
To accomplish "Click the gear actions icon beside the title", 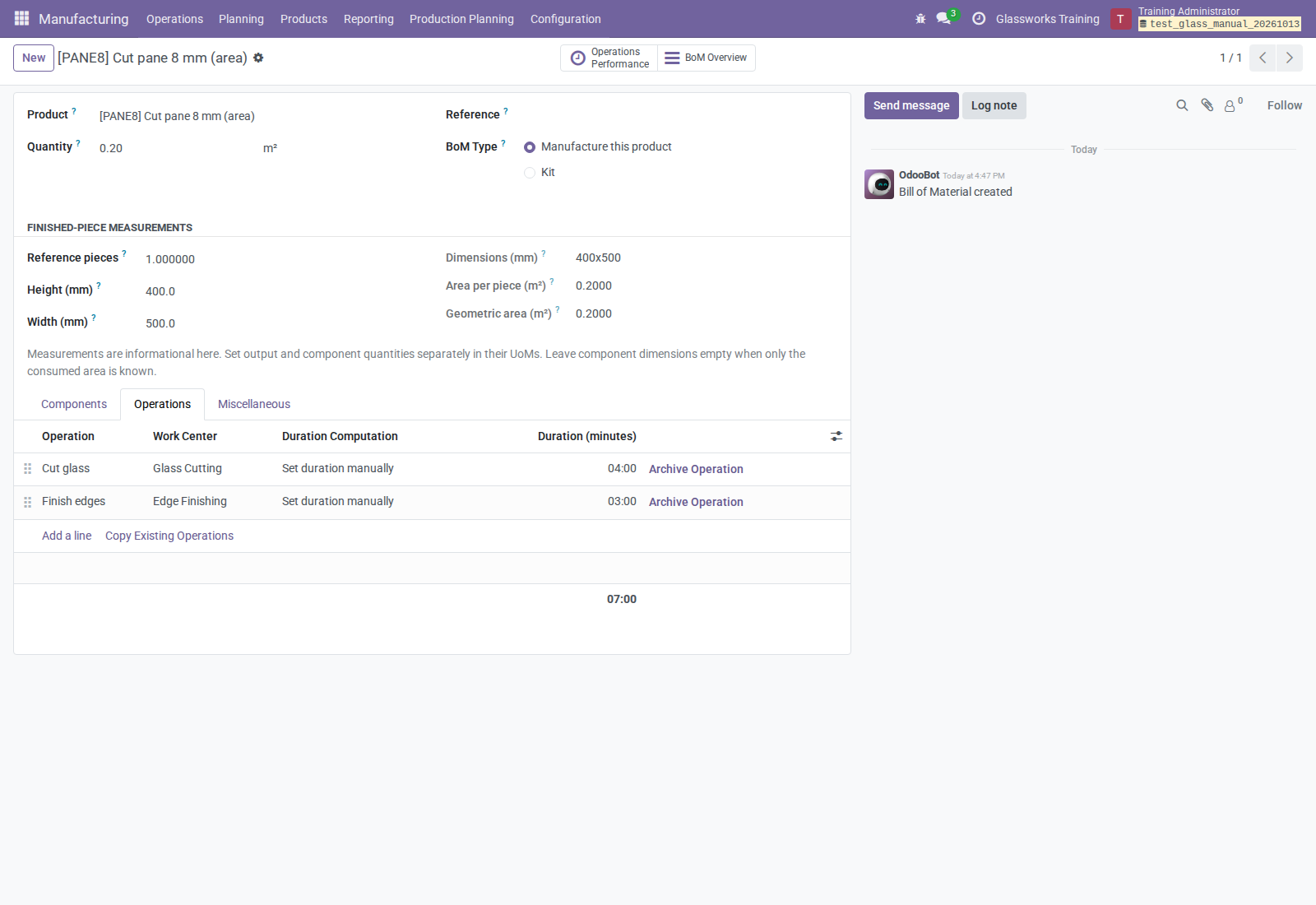I will 258,58.
